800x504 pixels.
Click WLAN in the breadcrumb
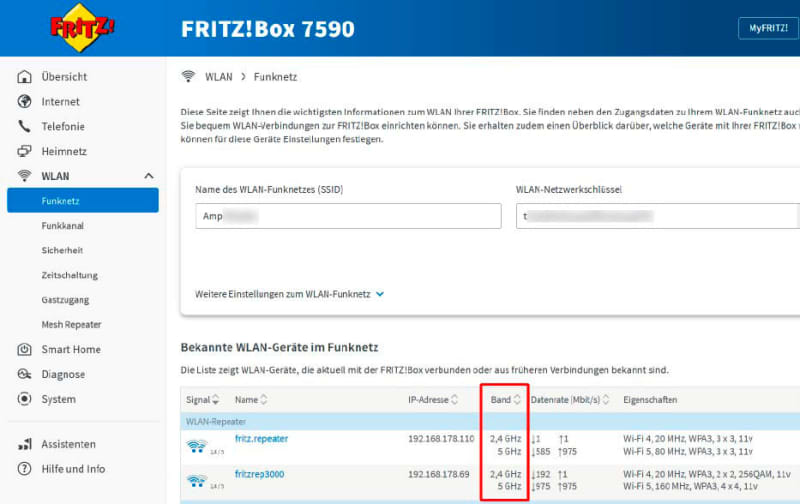[x=218, y=77]
